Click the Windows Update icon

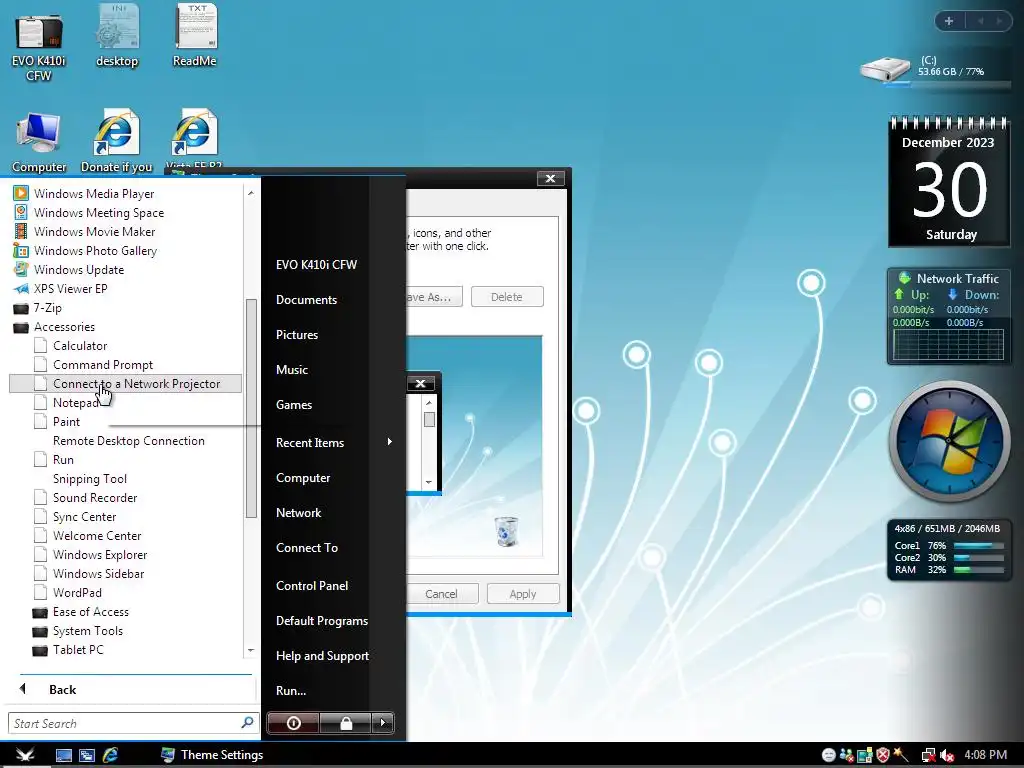click(x=21, y=269)
